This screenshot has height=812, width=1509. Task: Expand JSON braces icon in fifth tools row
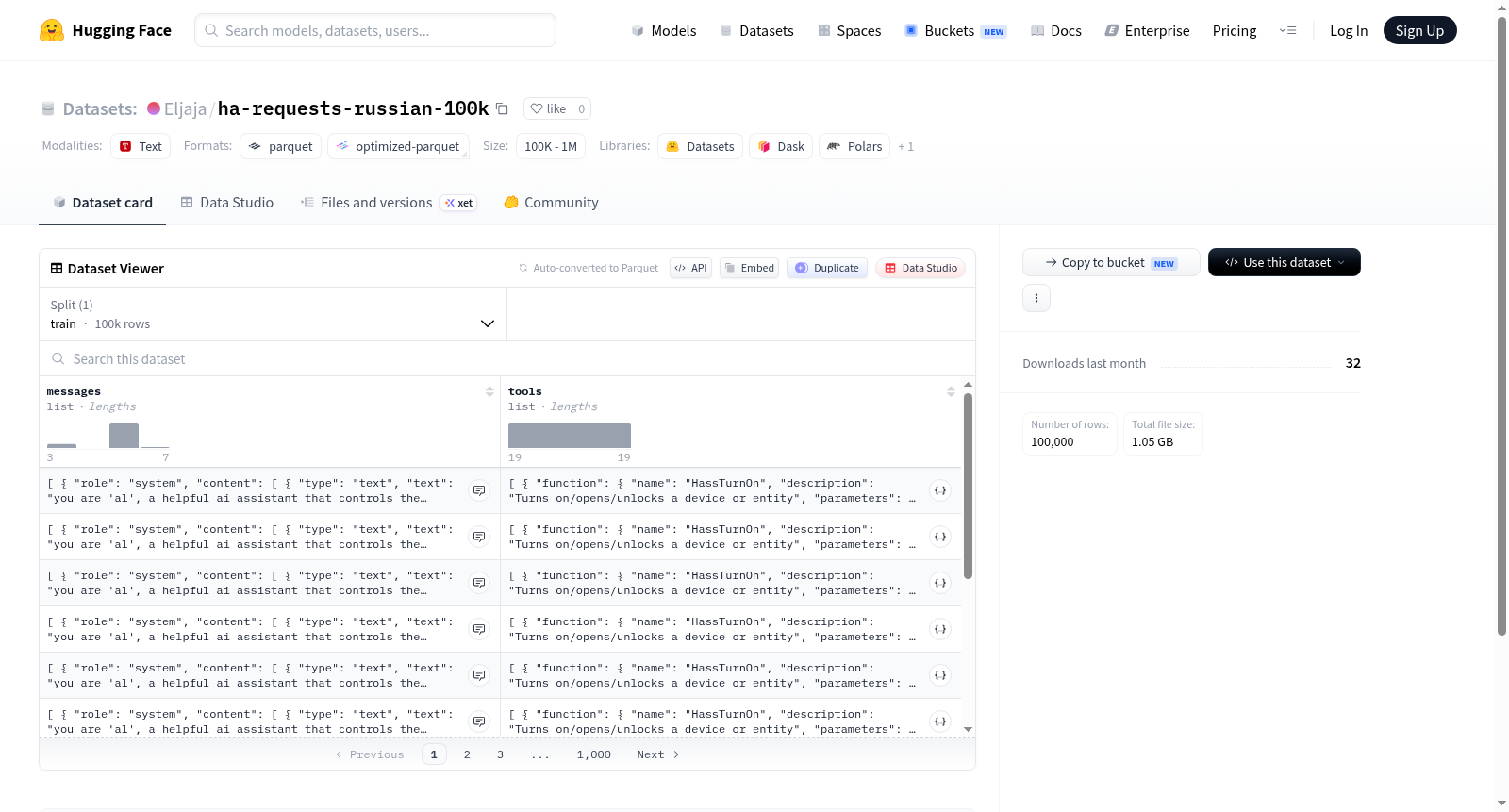(940, 675)
